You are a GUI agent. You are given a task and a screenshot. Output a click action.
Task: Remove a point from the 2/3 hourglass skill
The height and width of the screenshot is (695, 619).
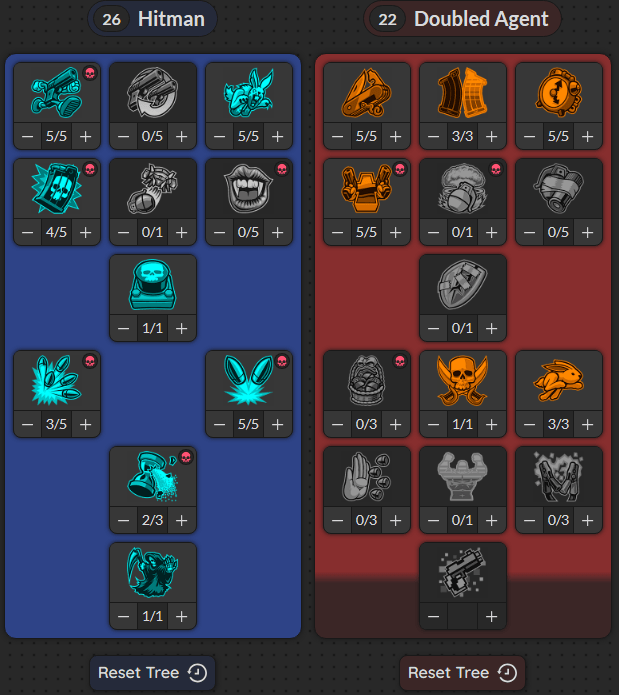[x=124, y=520]
